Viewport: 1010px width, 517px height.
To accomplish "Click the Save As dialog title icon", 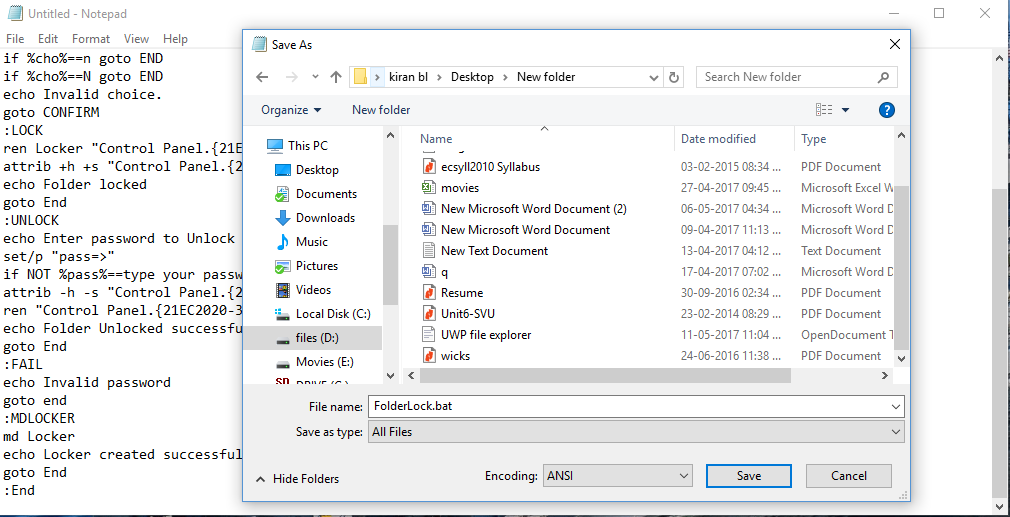I will (259, 44).
